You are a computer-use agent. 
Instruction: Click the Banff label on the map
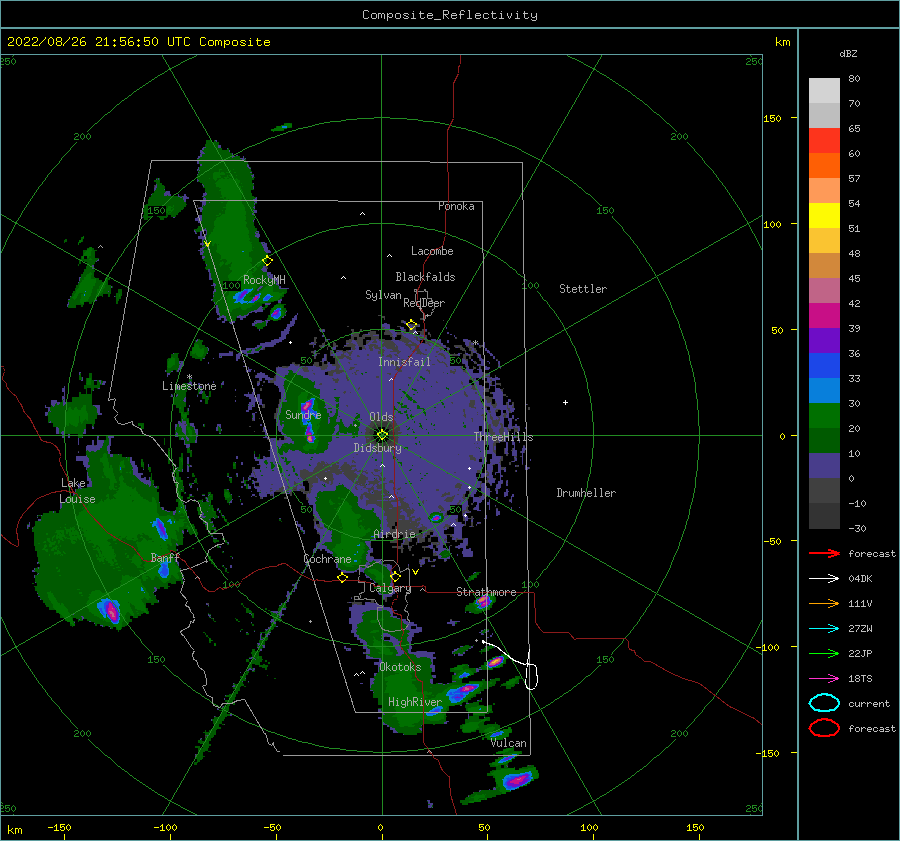pyautogui.click(x=165, y=557)
